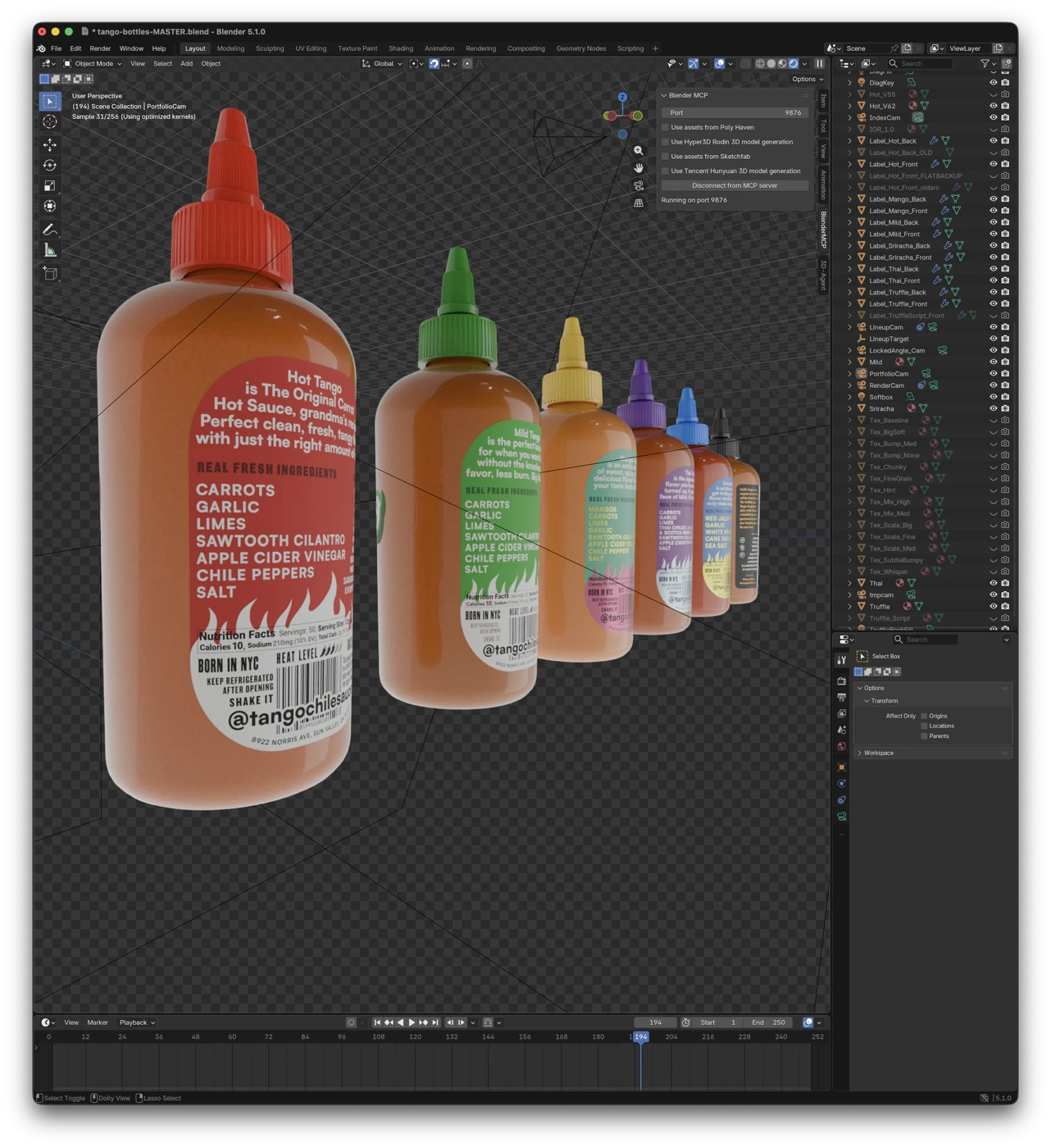Switch to material preview shading
The width and height of the screenshot is (1051, 1148).
782,63
